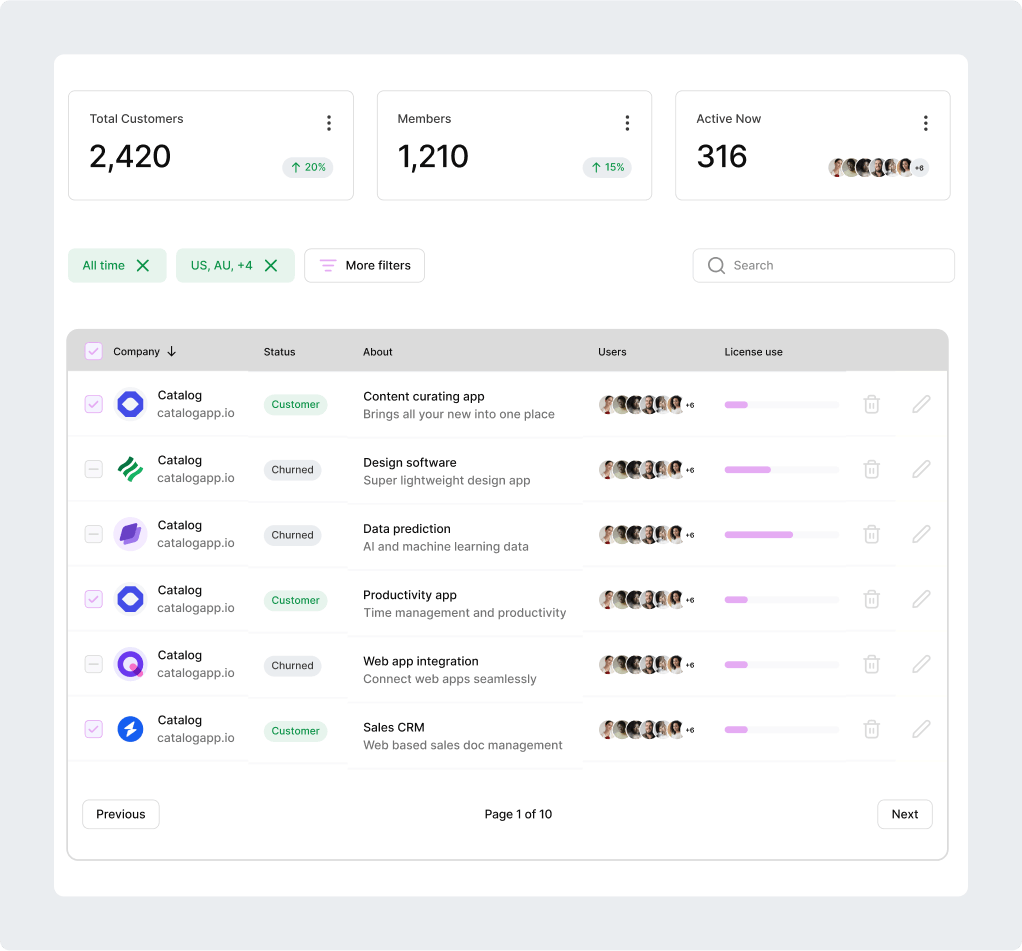1022x951 pixels.
Task: Go to the Next page
Action: (x=904, y=814)
